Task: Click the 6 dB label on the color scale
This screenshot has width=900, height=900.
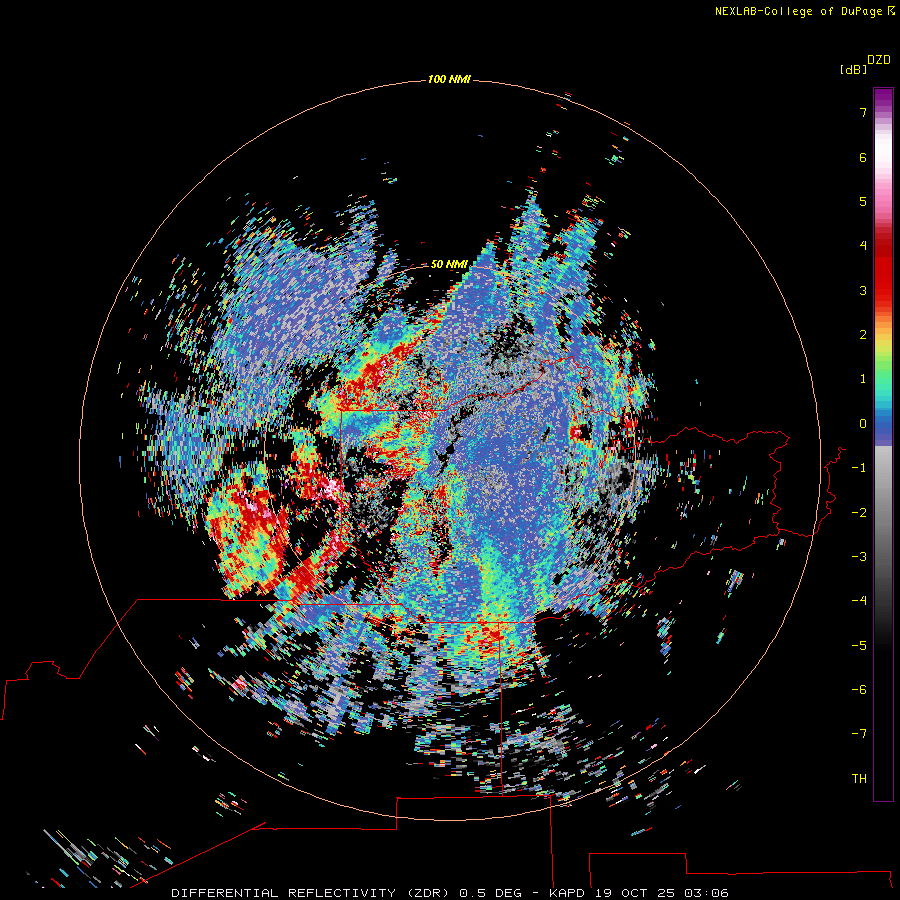Action: pyautogui.click(x=863, y=157)
